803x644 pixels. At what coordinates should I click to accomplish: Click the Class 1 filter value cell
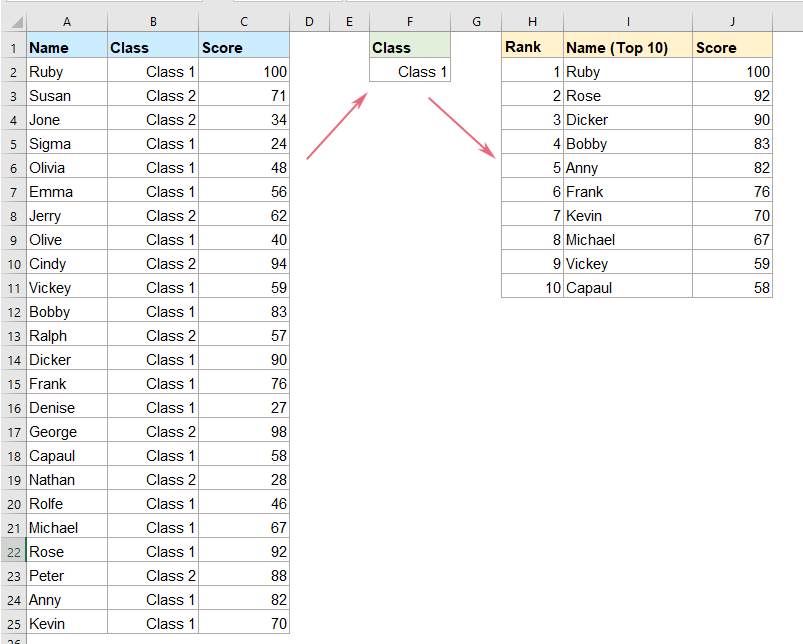click(x=409, y=71)
